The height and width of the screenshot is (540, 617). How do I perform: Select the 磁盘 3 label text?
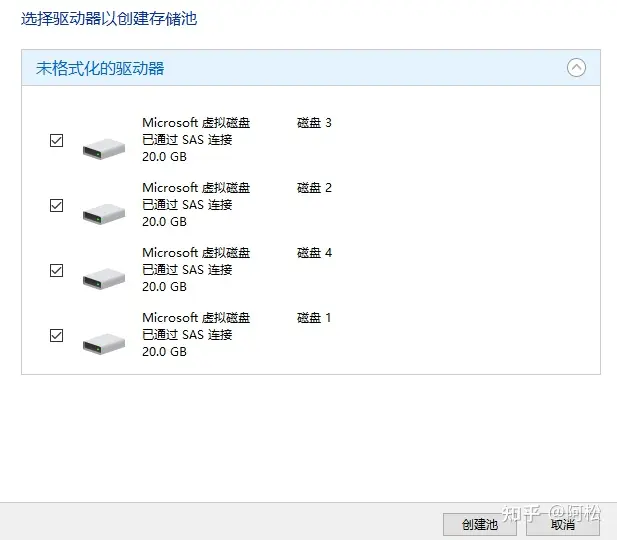(314, 123)
